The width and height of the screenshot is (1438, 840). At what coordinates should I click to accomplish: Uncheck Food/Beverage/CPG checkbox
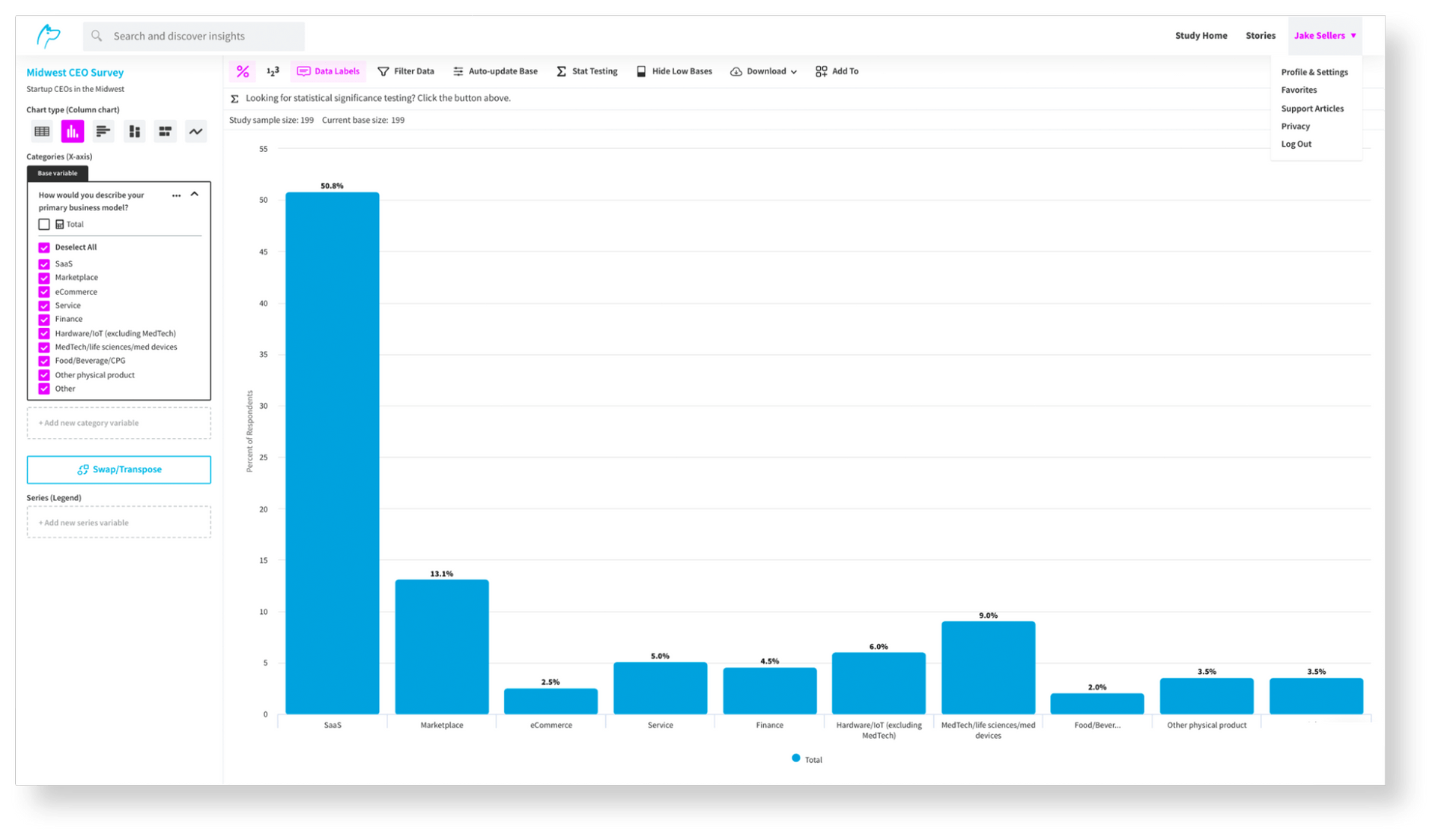[x=44, y=361]
